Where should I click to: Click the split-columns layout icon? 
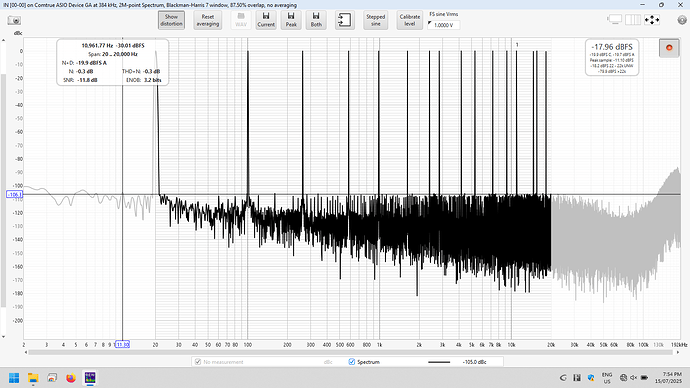pos(633,20)
